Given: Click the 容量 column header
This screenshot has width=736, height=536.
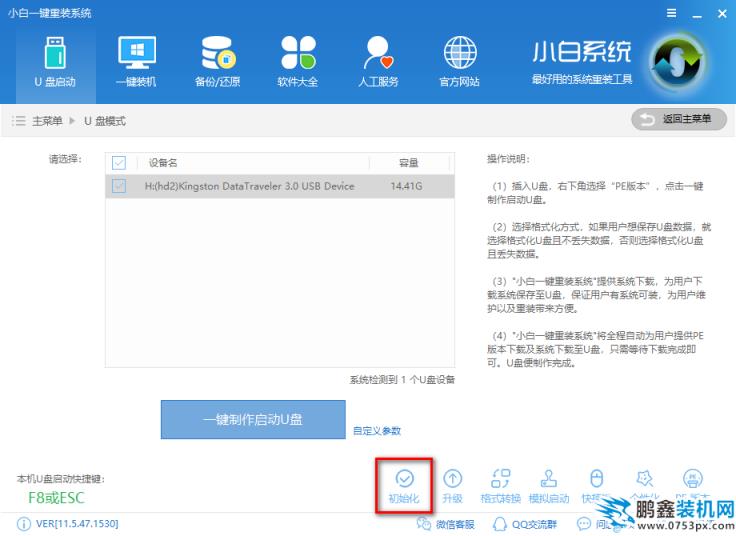Looking at the screenshot, I should pyautogui.click(x=408, y=163).
